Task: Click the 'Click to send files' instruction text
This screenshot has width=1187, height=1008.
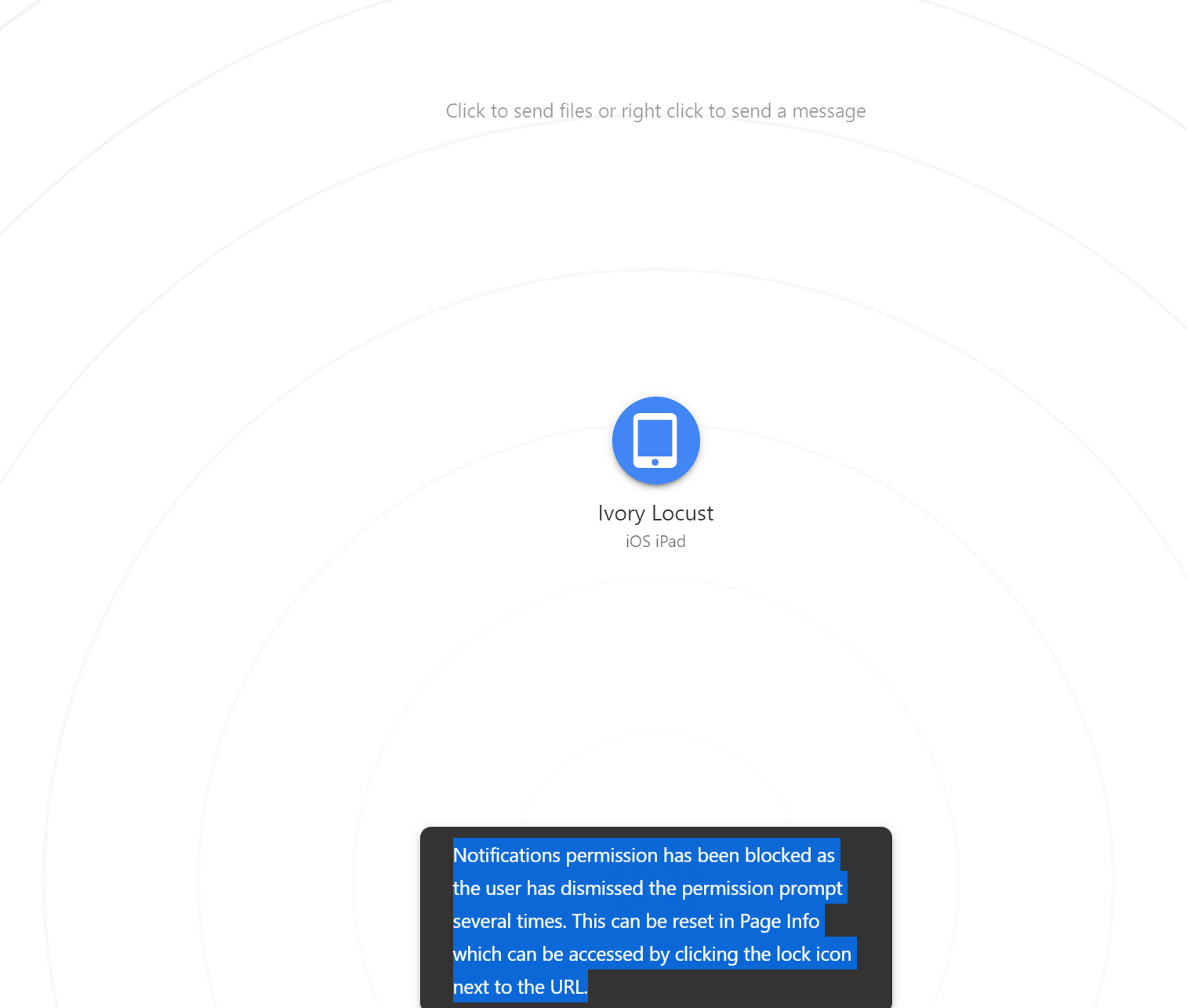Action: 655,111
